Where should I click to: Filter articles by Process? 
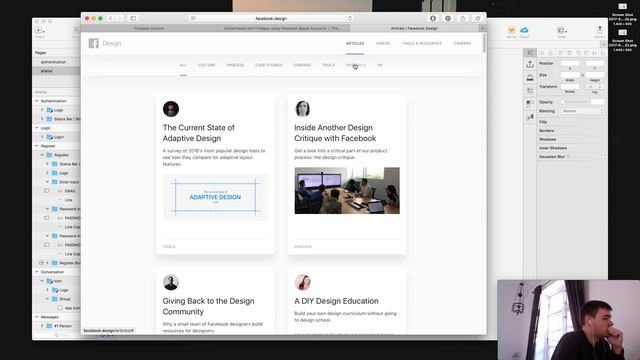[235, 65]
